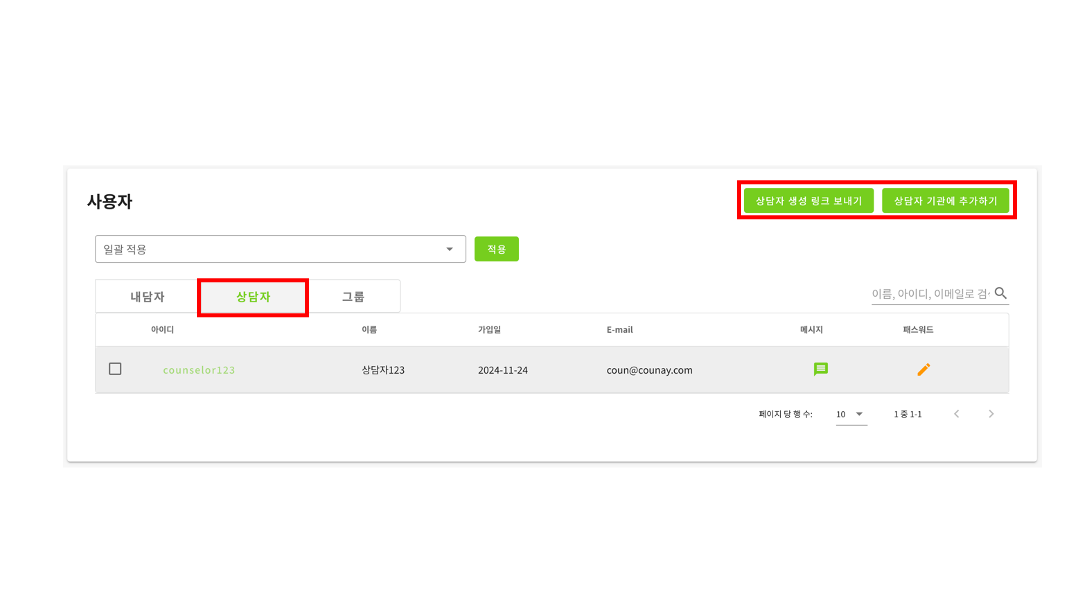Click the 이름 column header
Viewport: 1080px width, 608px height.
(x=369, y=330)
